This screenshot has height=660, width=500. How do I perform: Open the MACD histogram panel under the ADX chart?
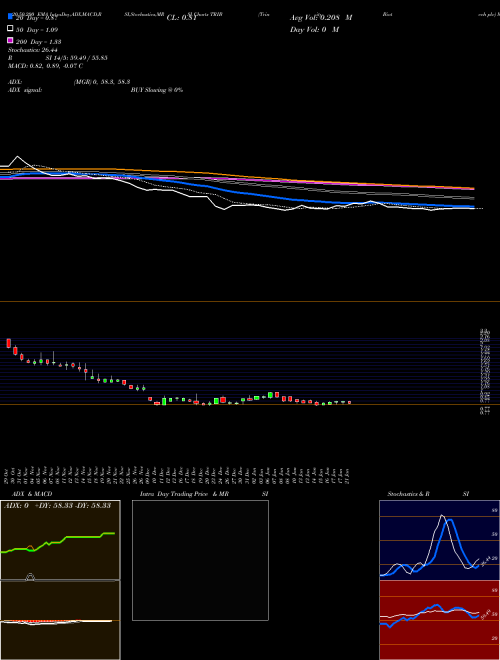pos(60,620)
